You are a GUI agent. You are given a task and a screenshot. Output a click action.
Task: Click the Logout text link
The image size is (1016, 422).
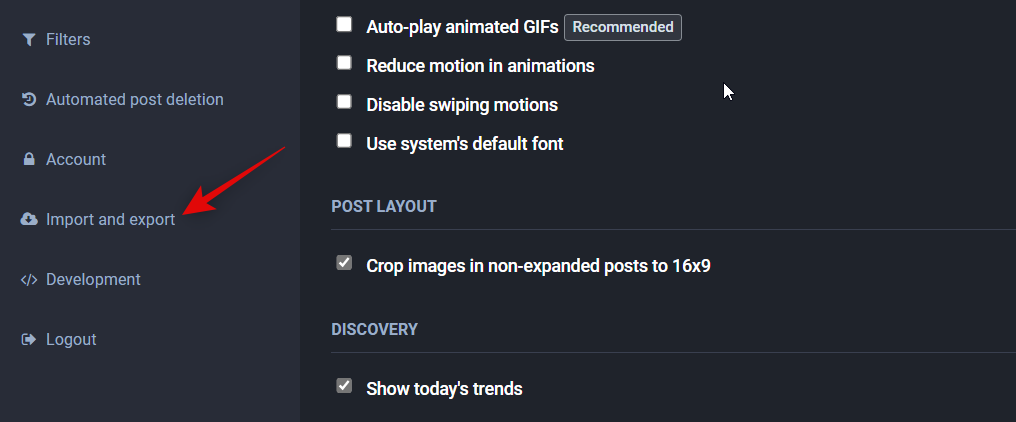point(71,340)
